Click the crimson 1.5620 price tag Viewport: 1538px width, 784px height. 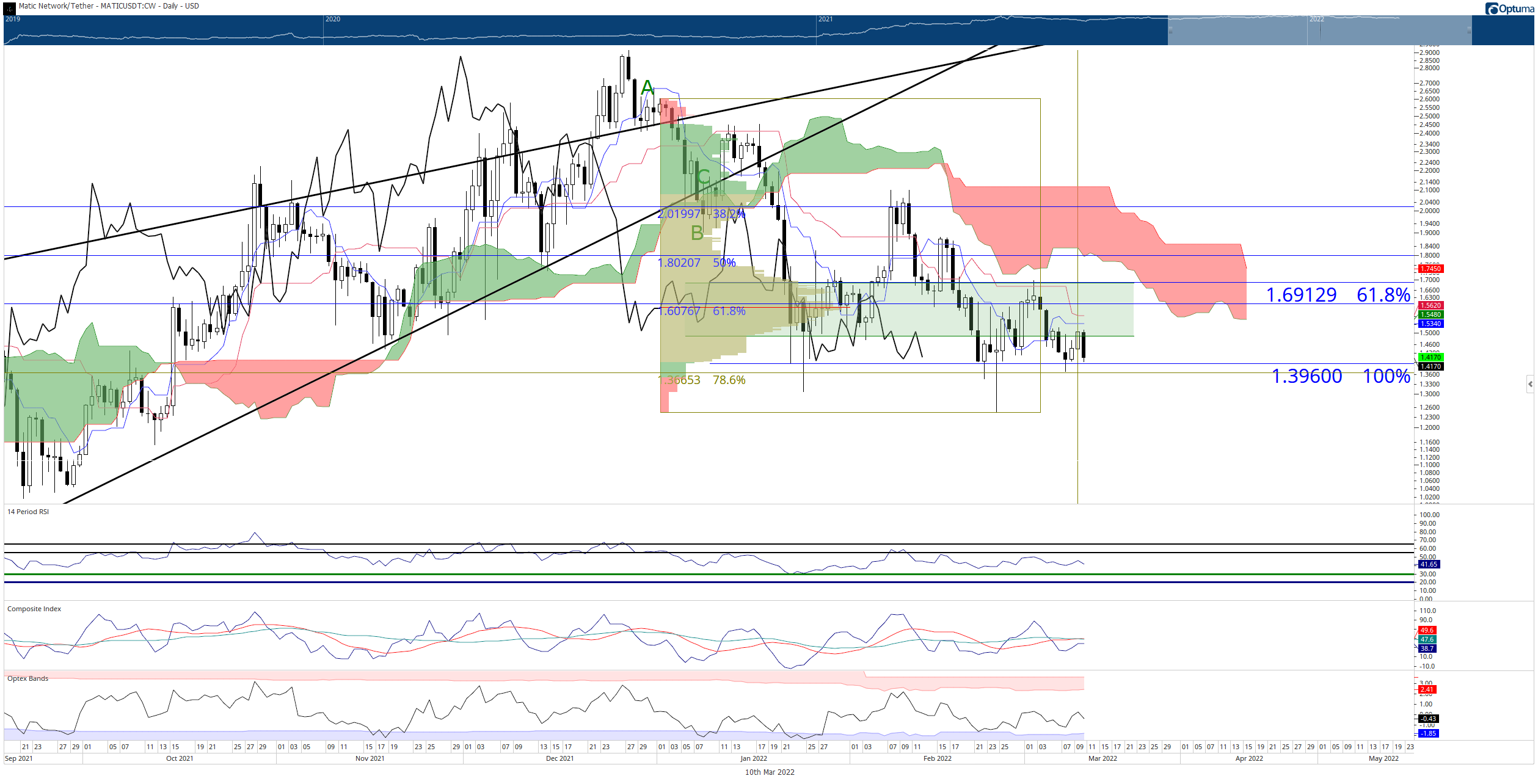tap(1430, 305)
